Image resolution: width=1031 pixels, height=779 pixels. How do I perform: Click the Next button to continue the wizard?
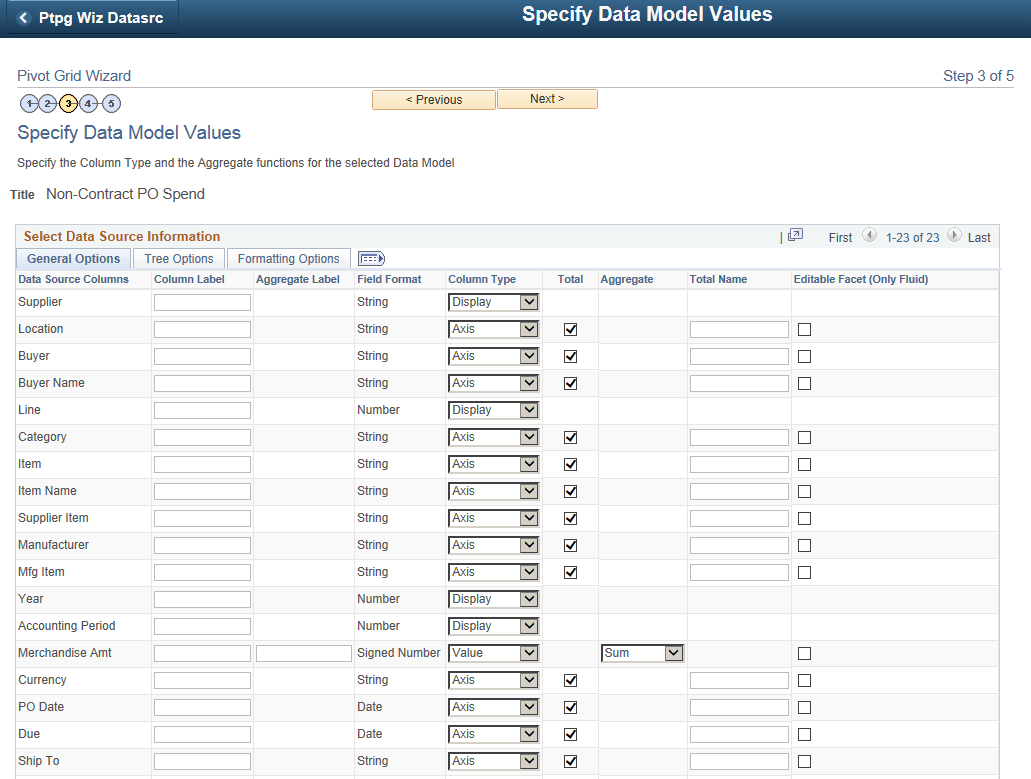coord(547,99)
